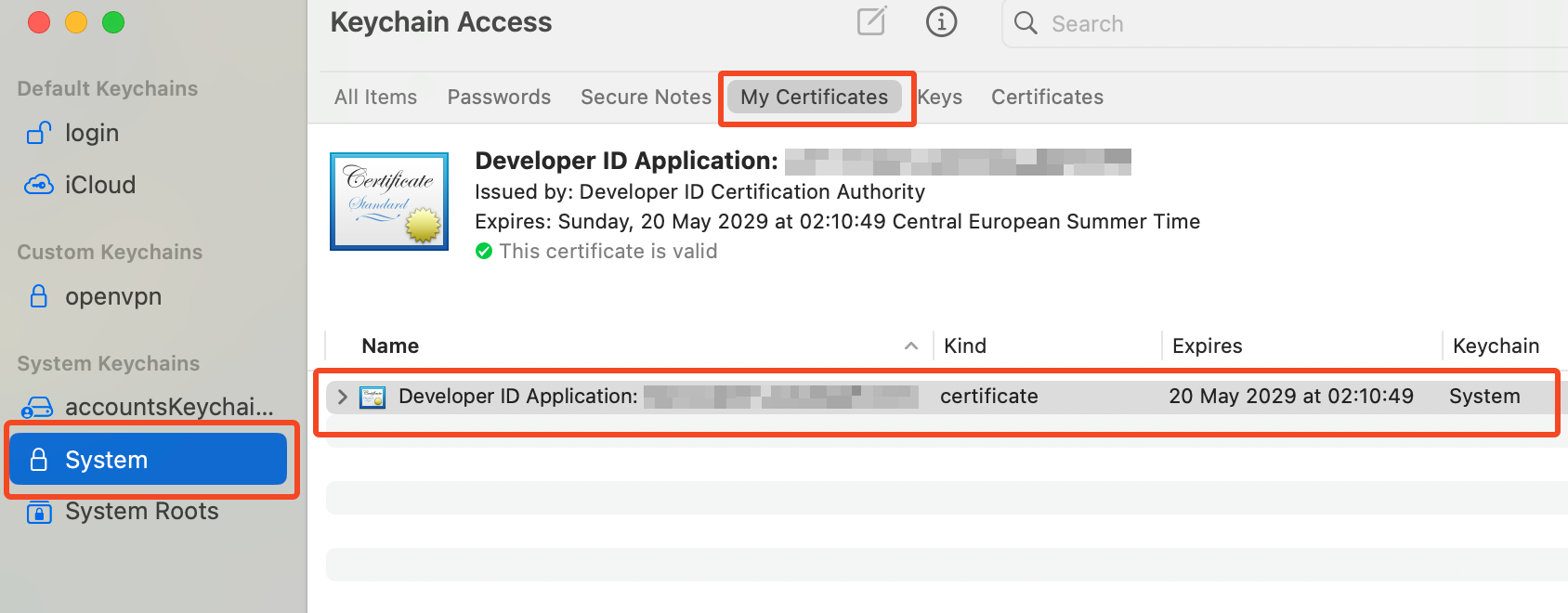Click the openvpn keychain lock icon
Image resolution: width=1568 pixels, height=613 pixels.
point(39,296)
